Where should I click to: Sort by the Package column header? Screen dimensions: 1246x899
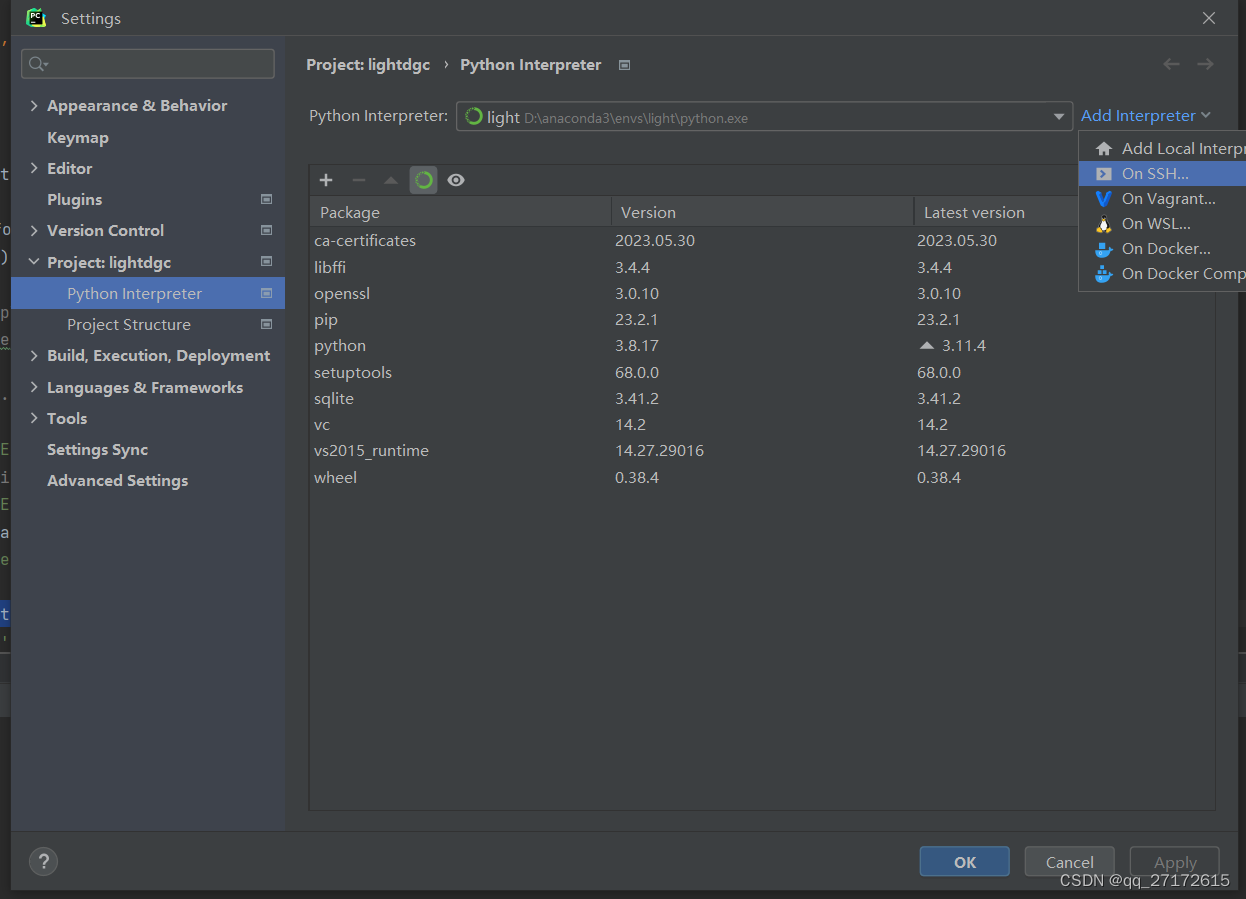(461, 212)
